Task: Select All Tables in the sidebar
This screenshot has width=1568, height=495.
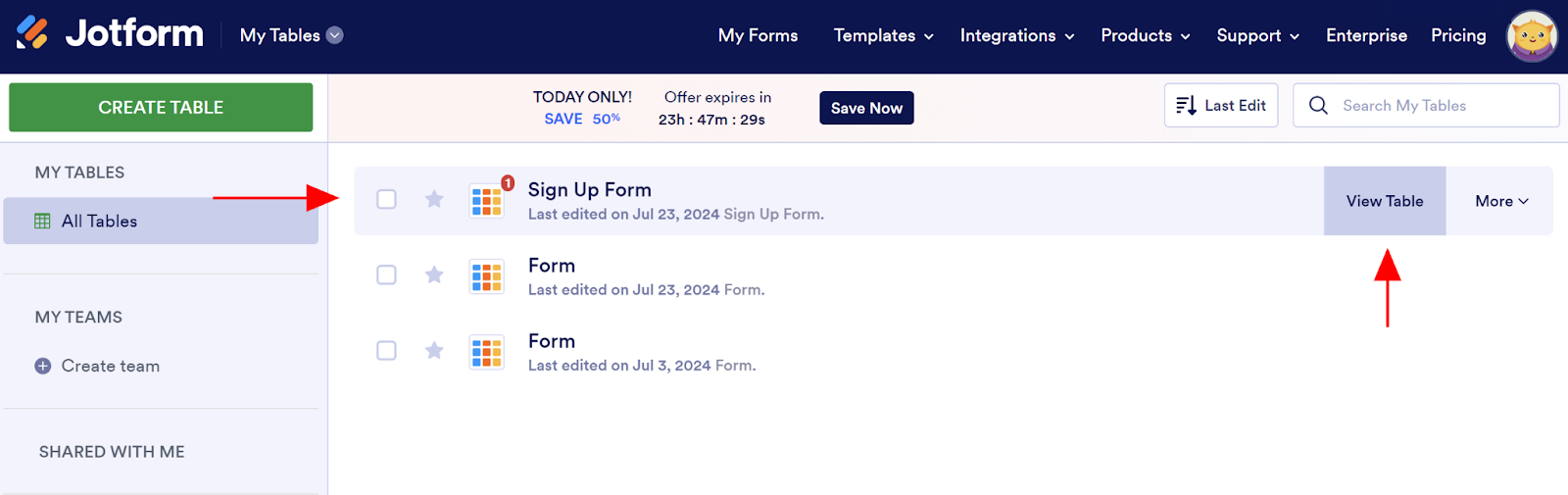Action: (99, 222)
